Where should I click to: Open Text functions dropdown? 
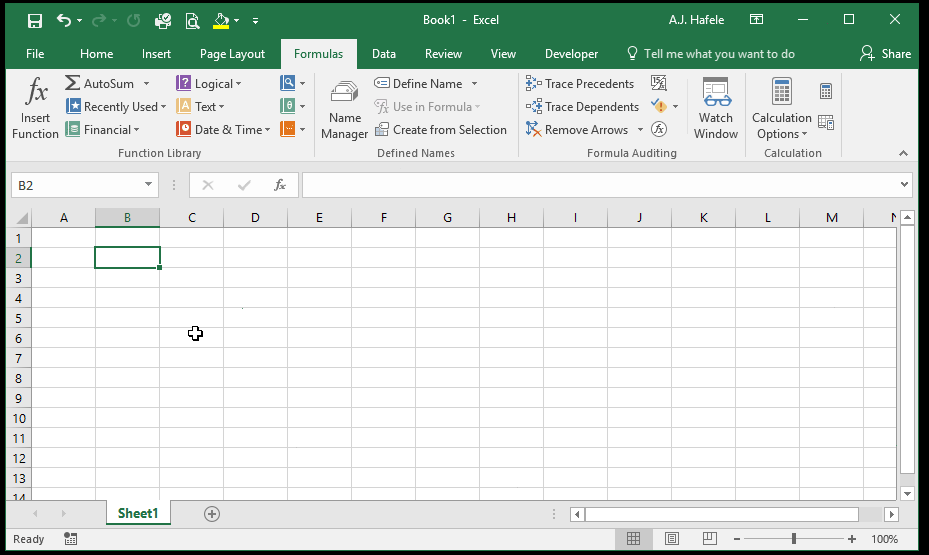pos(201,107)
